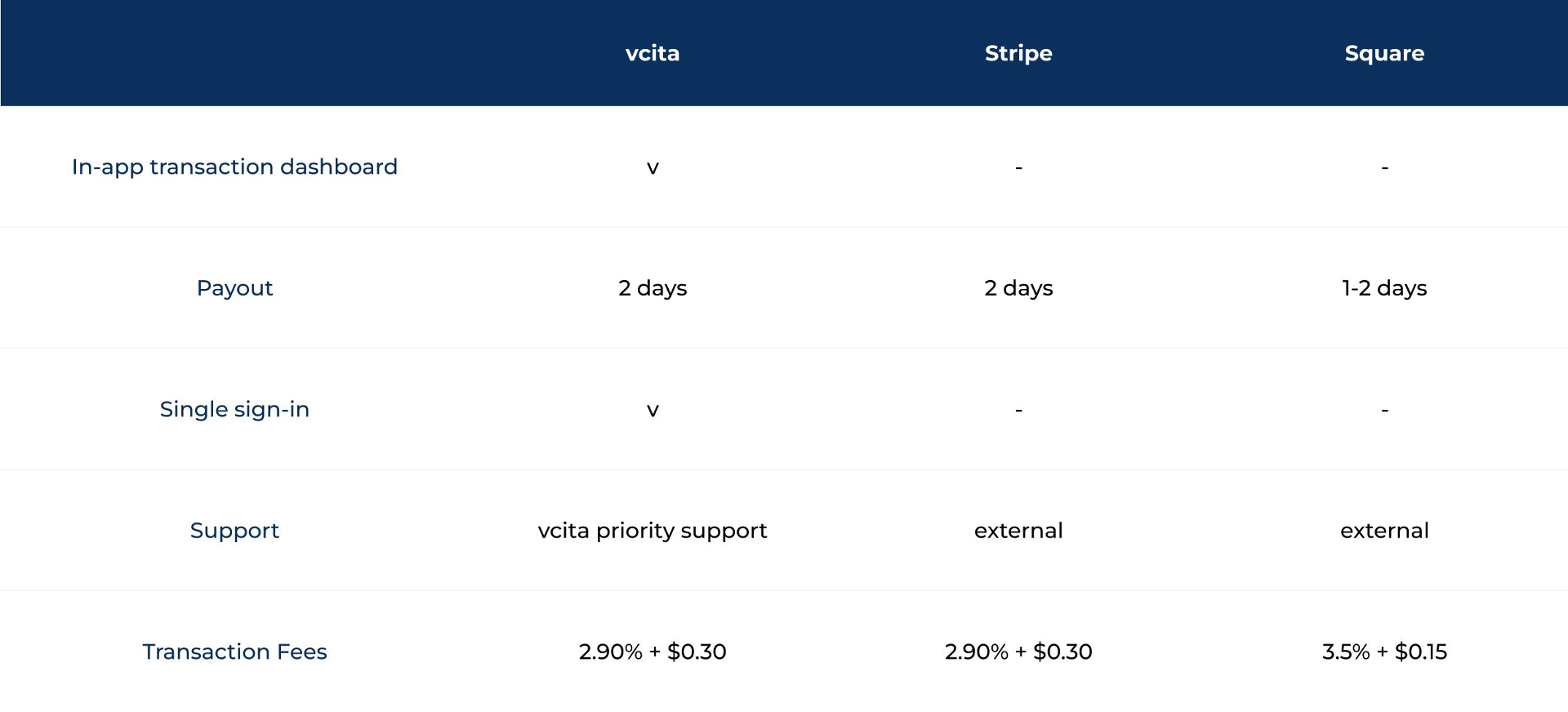Click vcita's Single sign-in checkmark
This screenshot has width=1568, height=712.
pyautogui.click(x=653, y=411)
